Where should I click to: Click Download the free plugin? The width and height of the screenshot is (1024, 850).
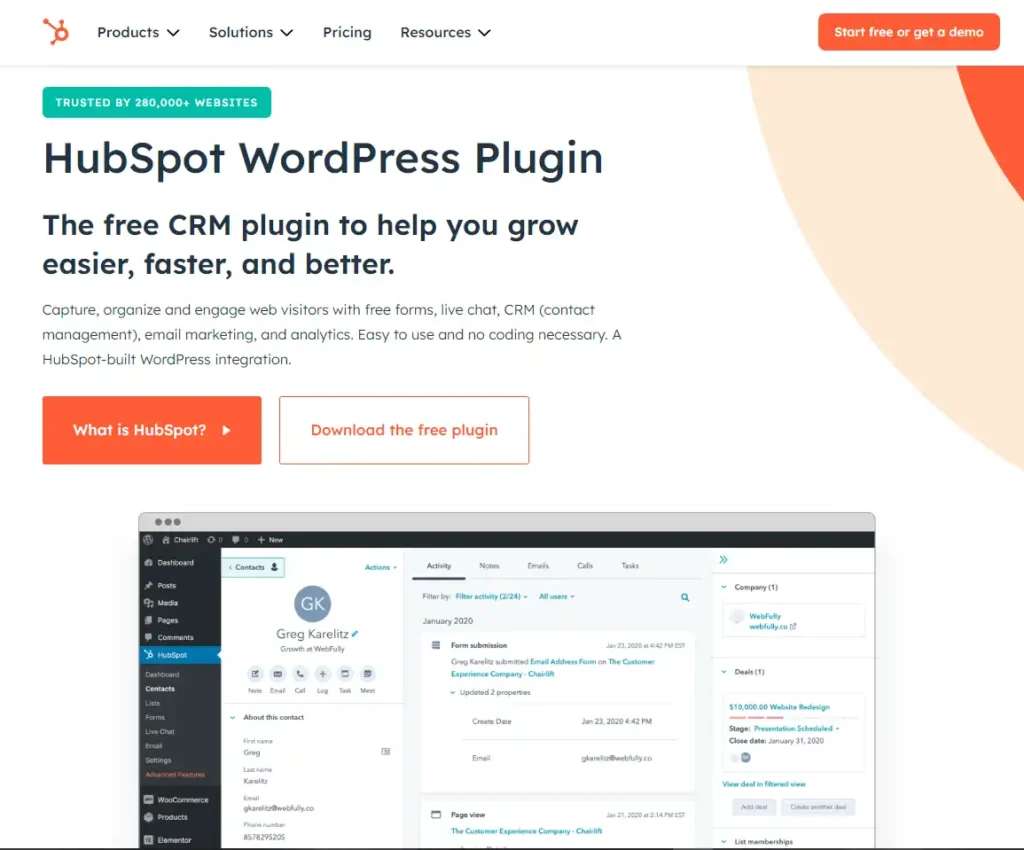point(404,430)
